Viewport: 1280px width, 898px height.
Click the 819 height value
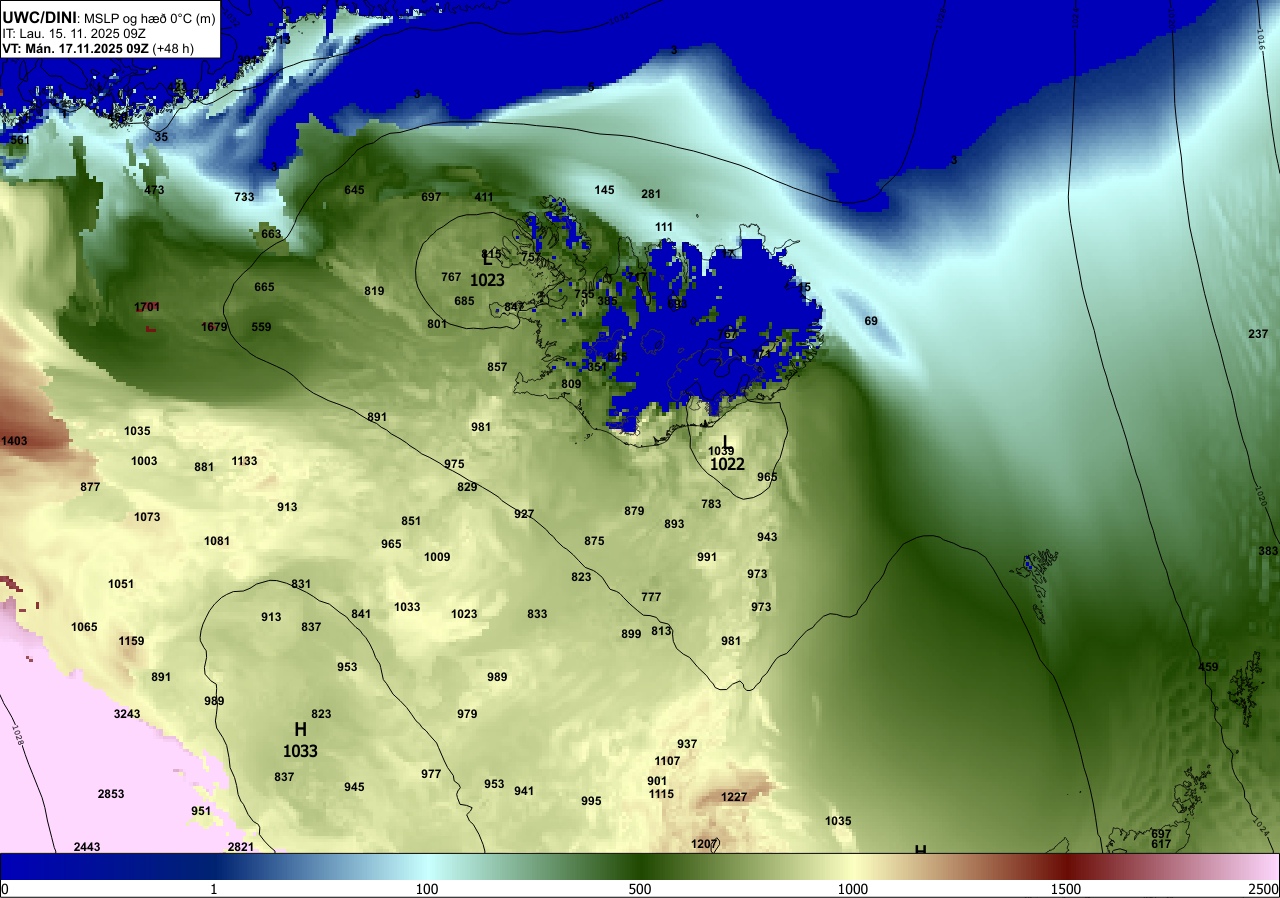tap(374, 291)
